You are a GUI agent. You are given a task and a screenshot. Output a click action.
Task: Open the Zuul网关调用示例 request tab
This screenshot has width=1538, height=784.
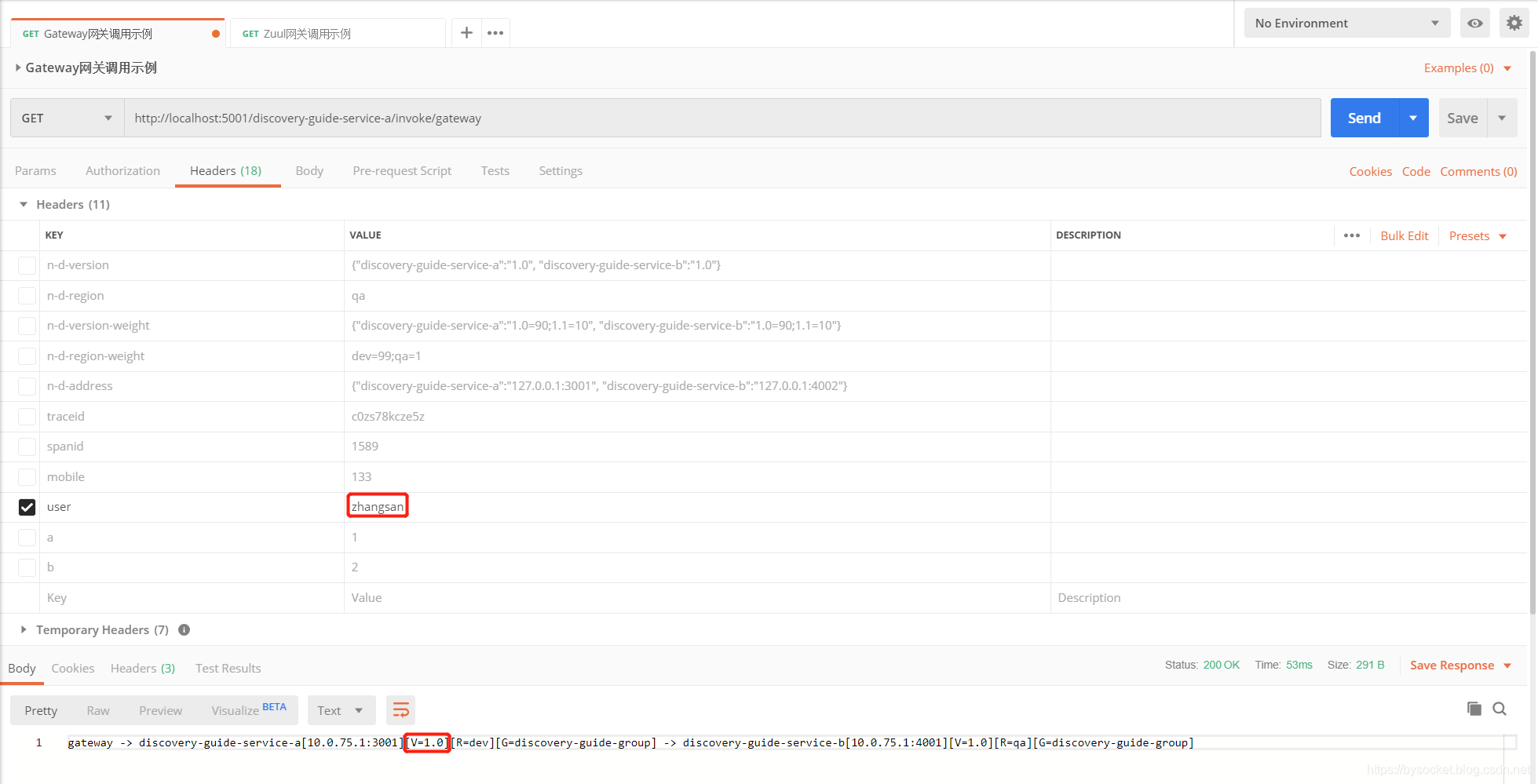[x=338, y=34]
